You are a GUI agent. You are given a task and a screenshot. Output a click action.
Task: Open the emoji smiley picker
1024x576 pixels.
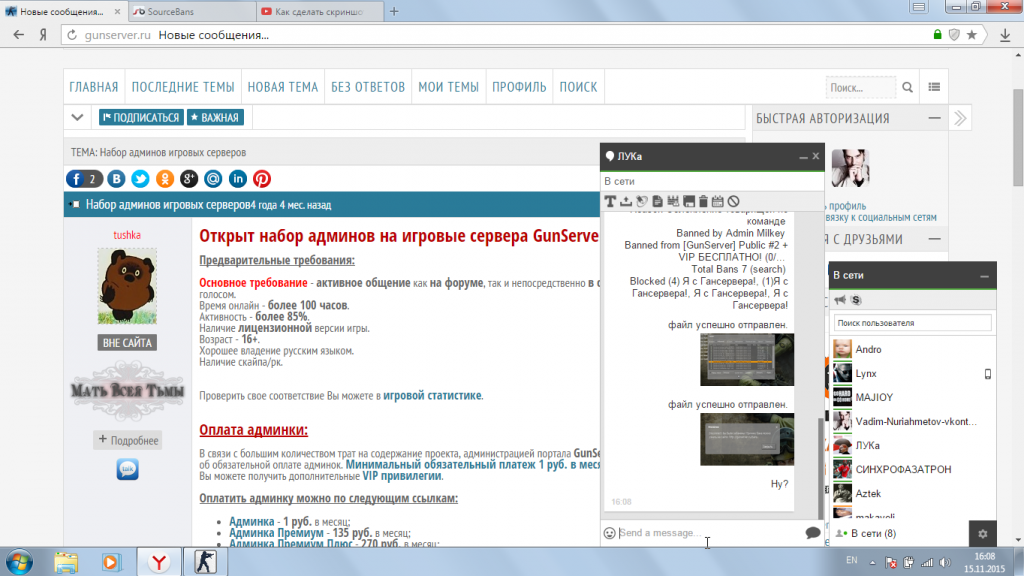[609, 533]
